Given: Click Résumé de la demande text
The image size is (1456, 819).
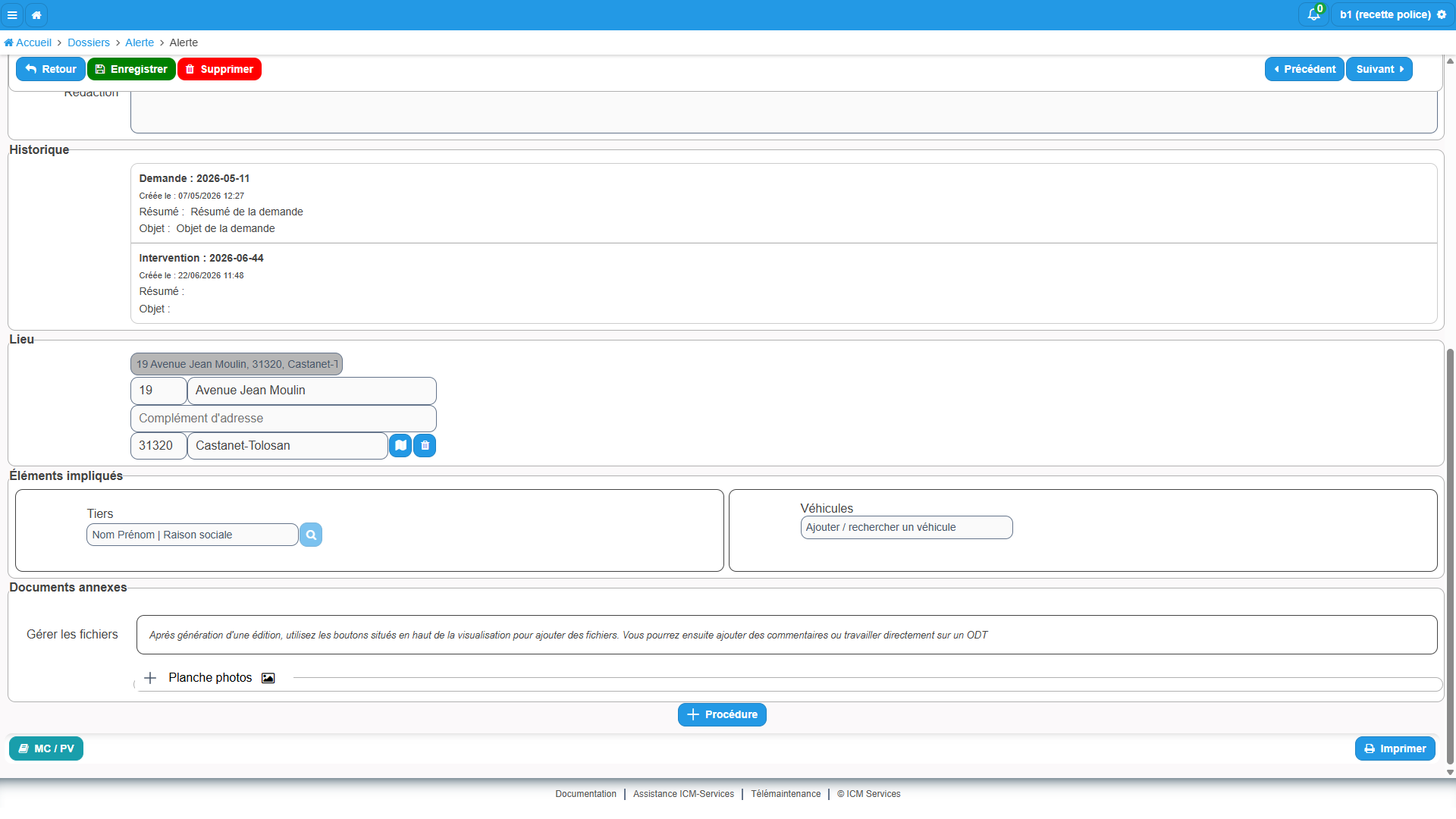Looking at the screenshot, I should tap(246, 212).
